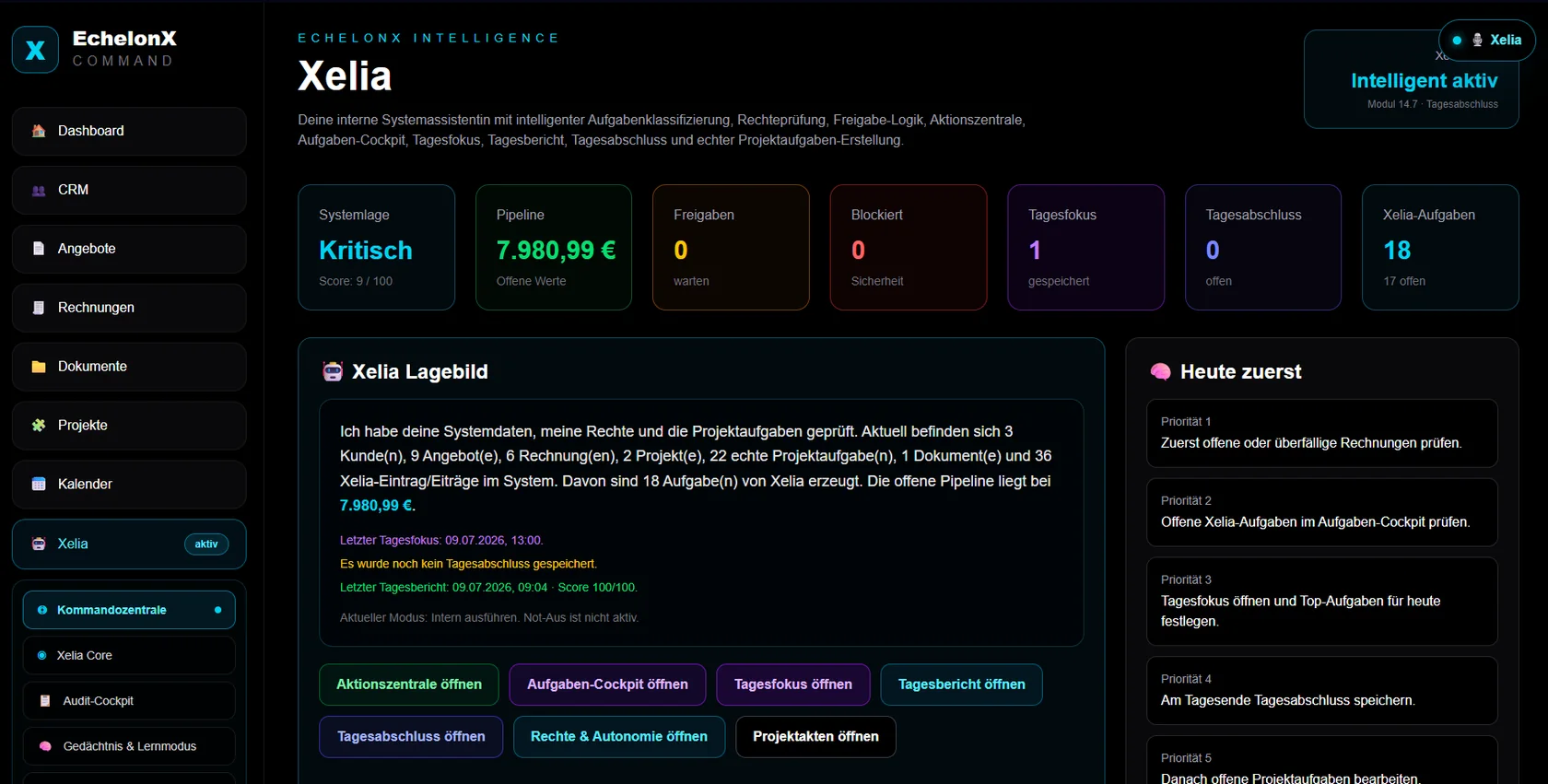Select Priorität 1 Rechnungen prüfen card
Viewport: 1548px width, 784px height.
[x=1322, y=433]
